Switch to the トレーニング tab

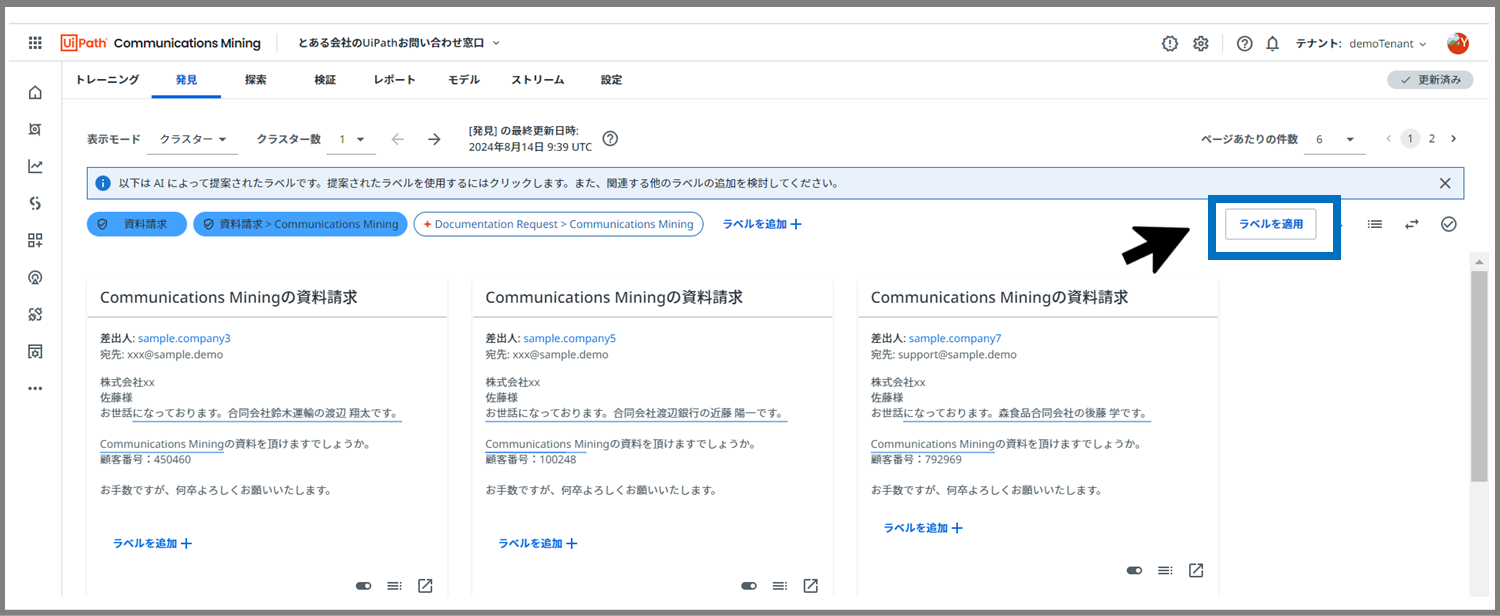107,80
